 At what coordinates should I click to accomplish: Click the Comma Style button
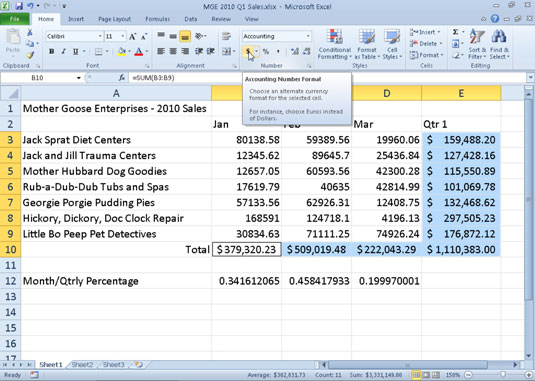(x=278, y=52)
